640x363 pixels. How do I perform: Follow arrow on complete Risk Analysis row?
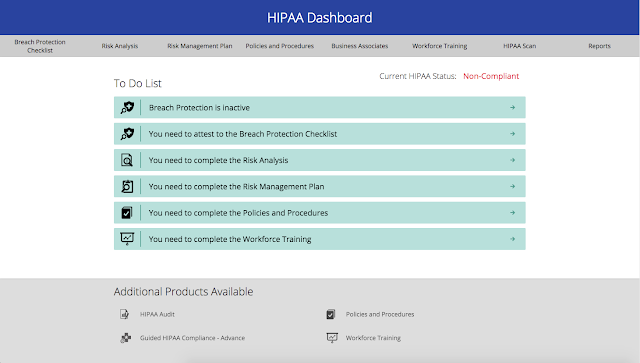(x=512, y=160)
